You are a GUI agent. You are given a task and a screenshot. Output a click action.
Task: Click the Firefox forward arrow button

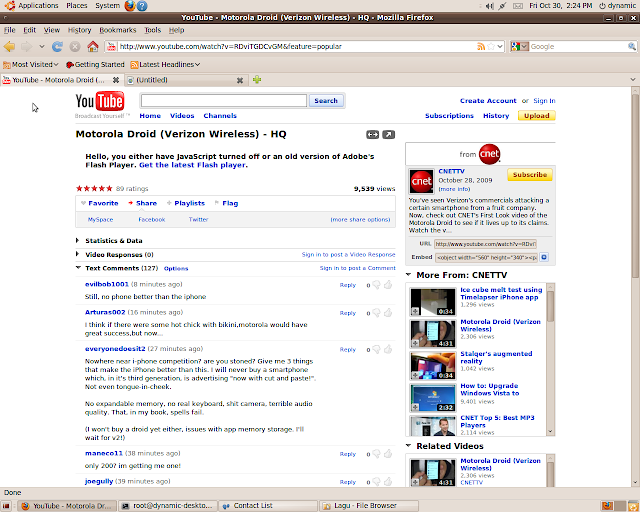pos(27,47)
